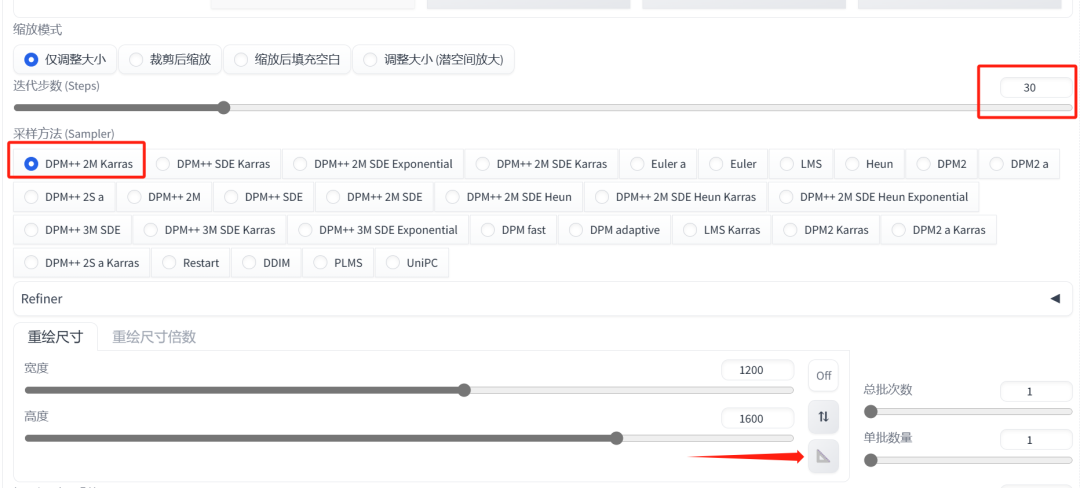
Task: Select the Euler sampler
Action: [x=733, y=164]
